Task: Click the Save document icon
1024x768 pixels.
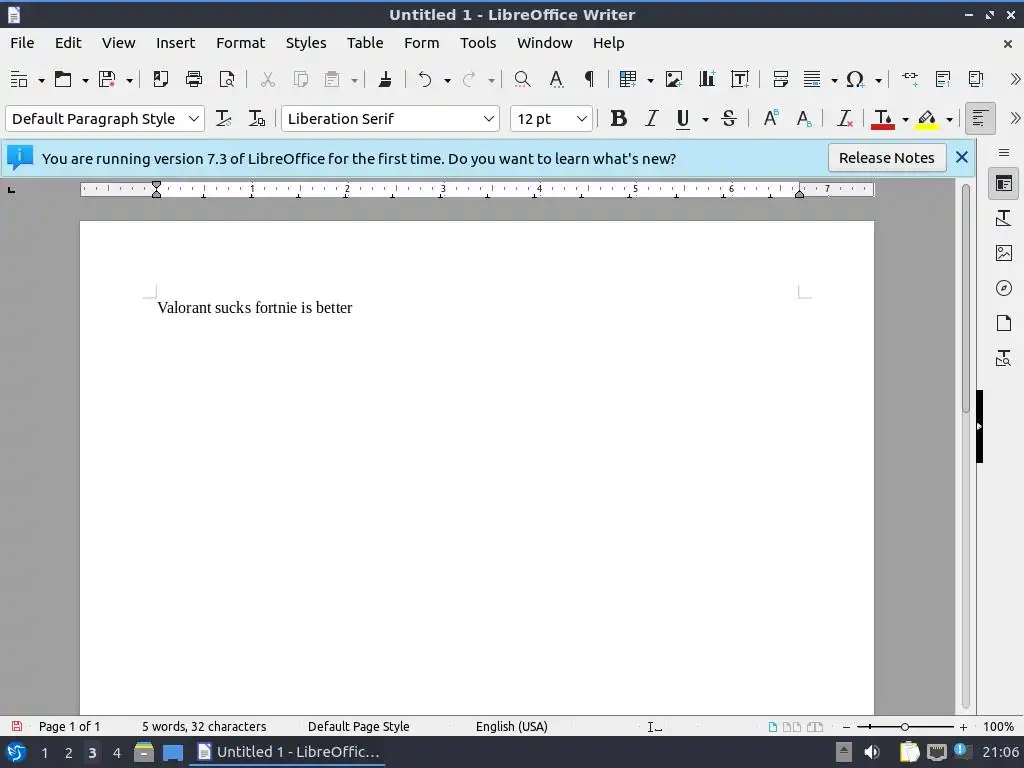Action: click(x=107, y=80)
